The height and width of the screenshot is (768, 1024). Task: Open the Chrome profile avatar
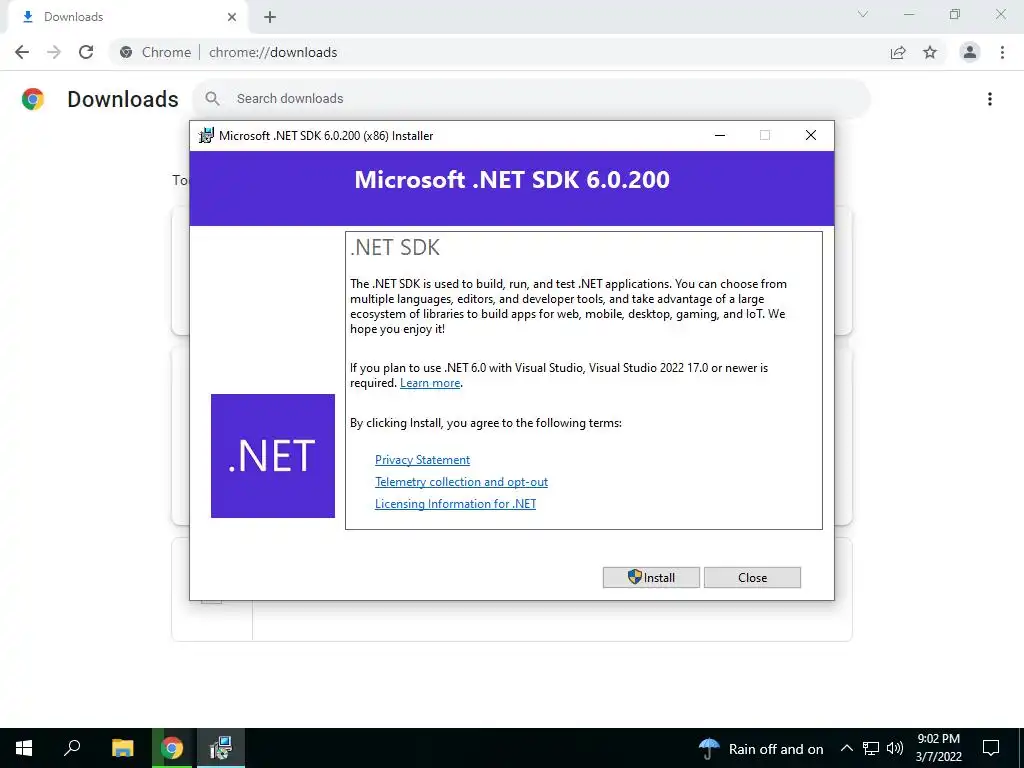pos(970,52)
